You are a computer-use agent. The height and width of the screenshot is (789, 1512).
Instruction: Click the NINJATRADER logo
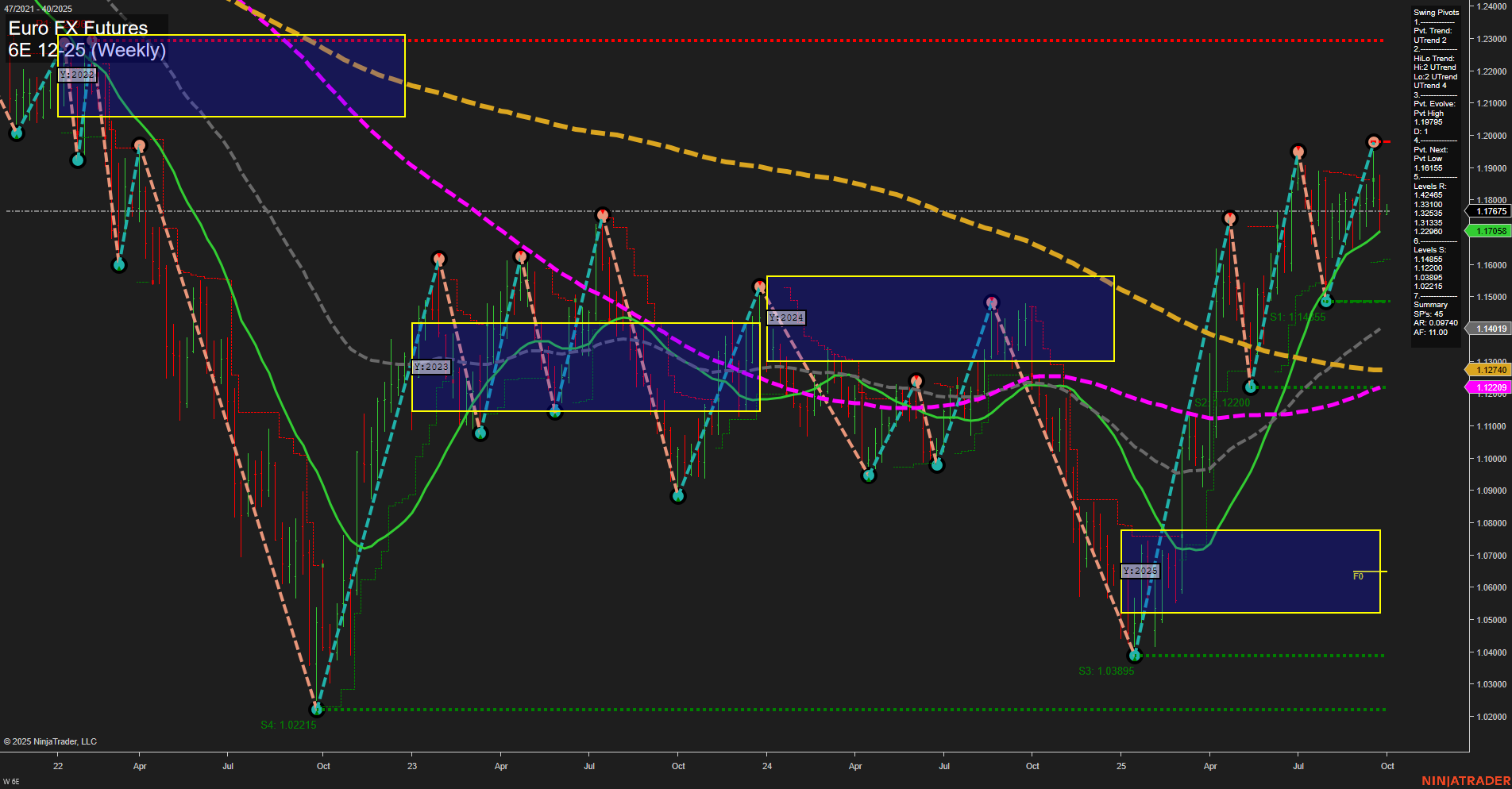point(1467,779)
